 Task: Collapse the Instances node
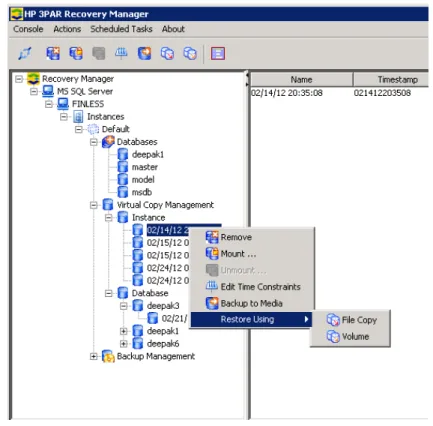coord(64,117)
